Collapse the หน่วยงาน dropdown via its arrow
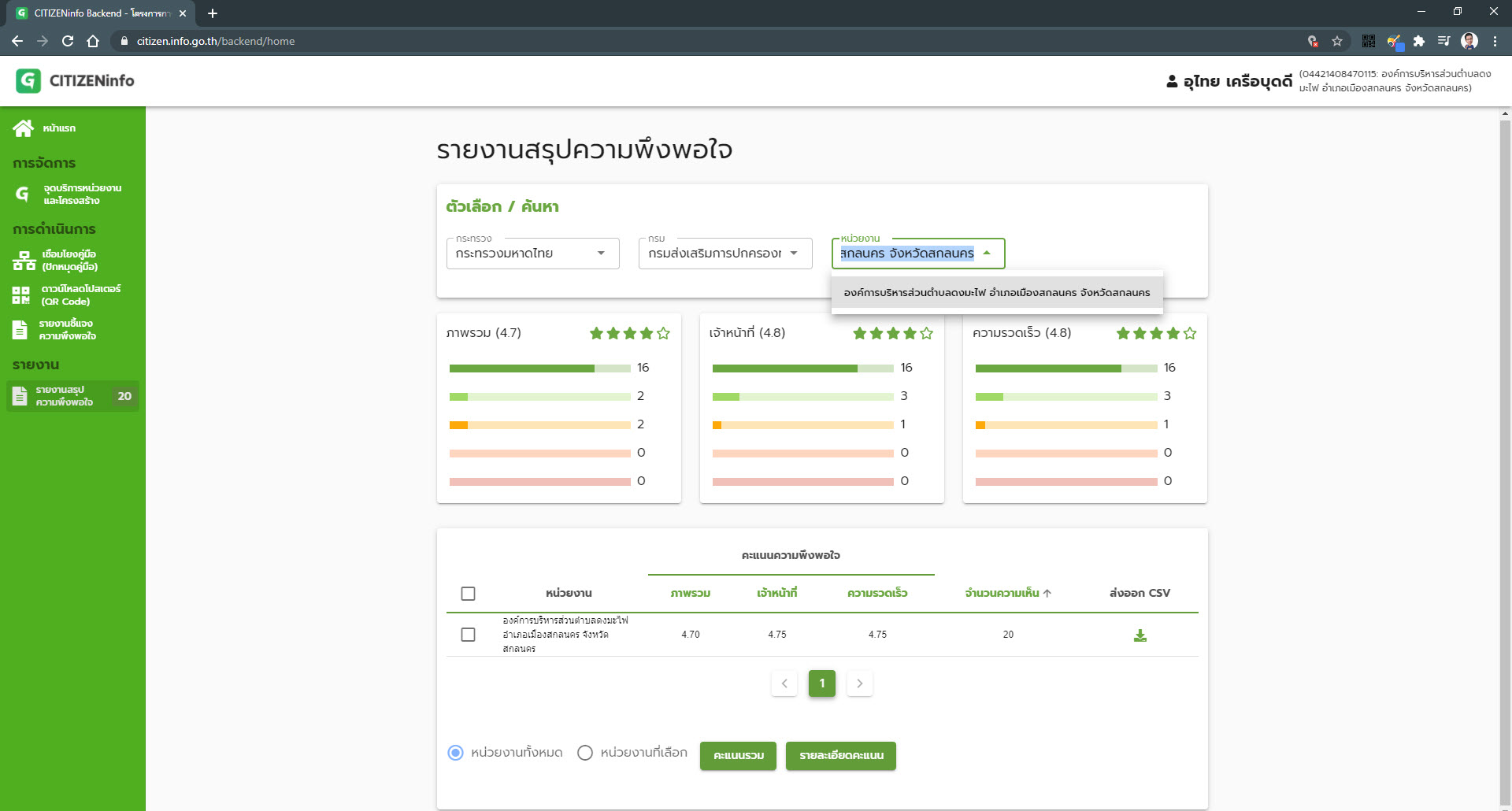 pyautogui.click(x=987, y=254)
